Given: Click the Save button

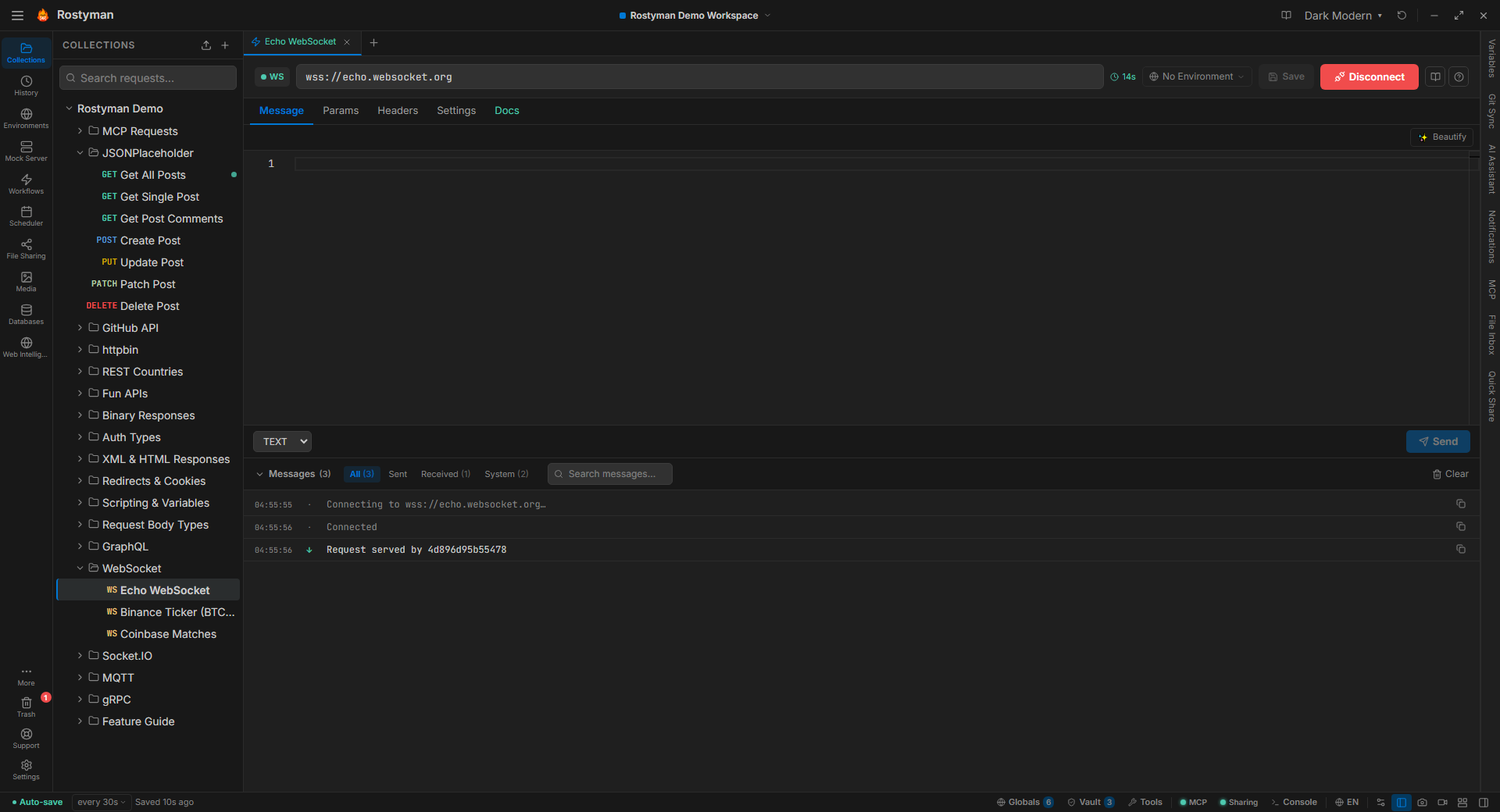Looking at the screenshot, I should pos(1286,77).
